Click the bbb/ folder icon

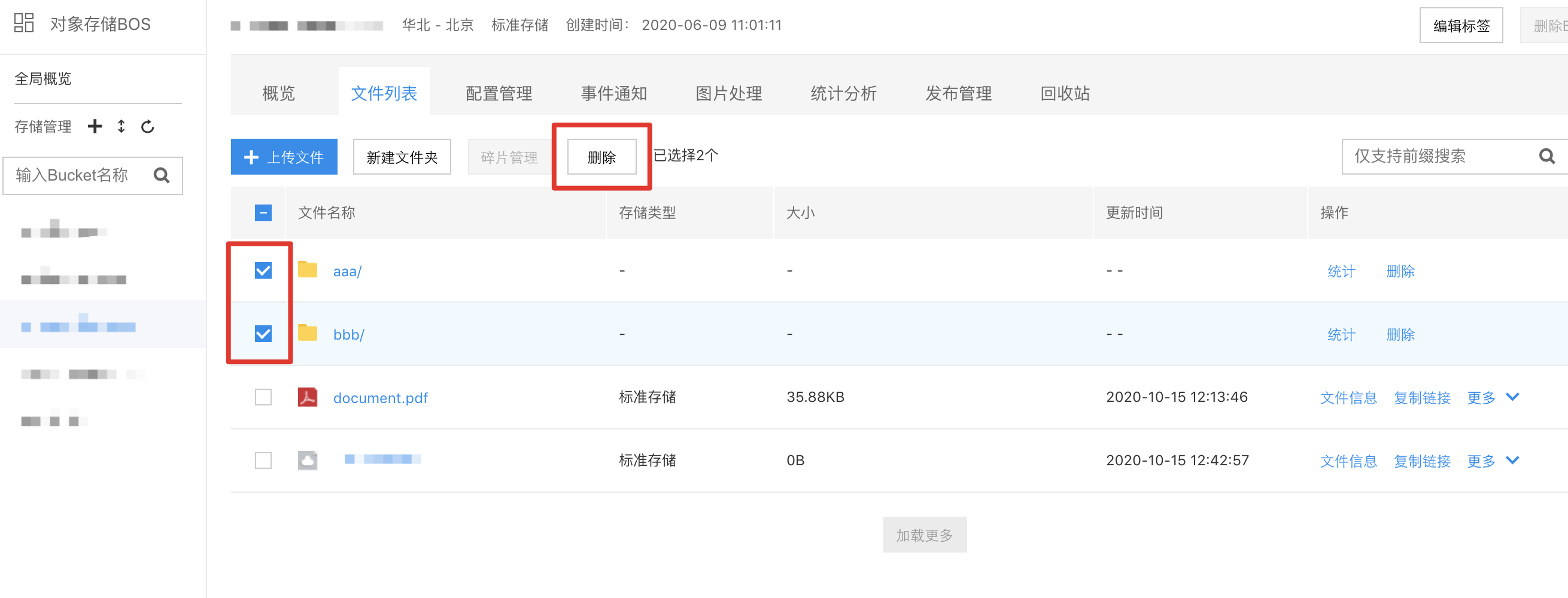click(308, 332)
